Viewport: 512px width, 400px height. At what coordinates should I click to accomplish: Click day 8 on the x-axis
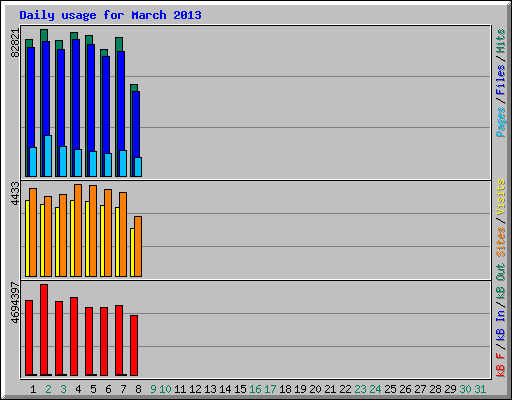138,389
